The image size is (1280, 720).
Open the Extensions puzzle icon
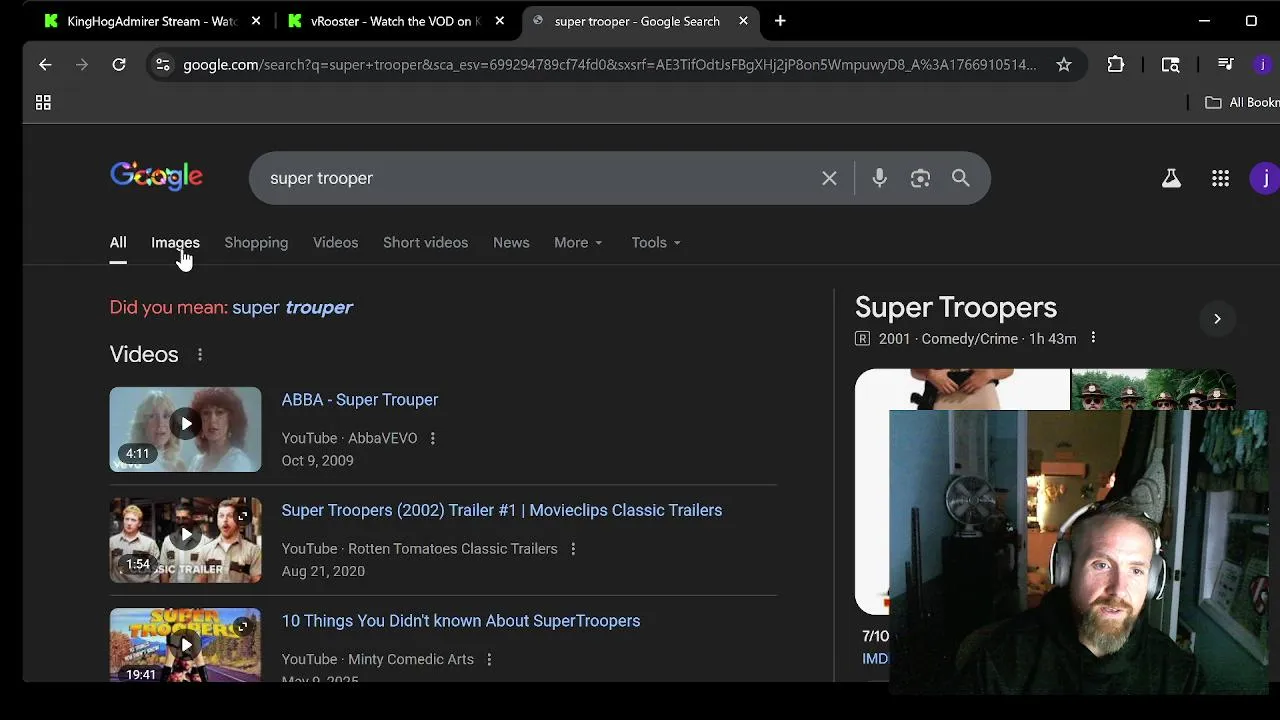1116,65
